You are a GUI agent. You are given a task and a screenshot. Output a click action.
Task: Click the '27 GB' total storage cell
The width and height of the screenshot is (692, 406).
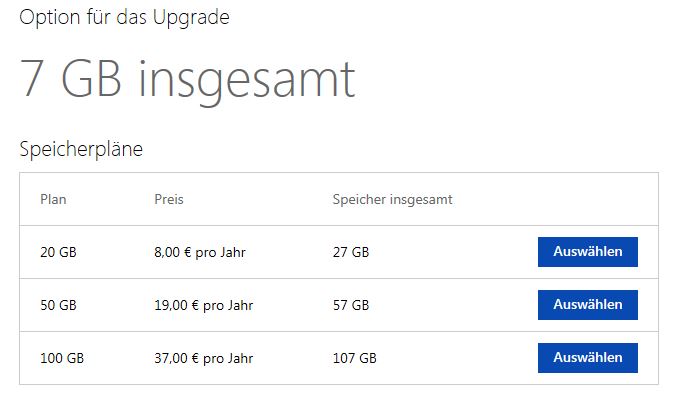click(350, 253)
